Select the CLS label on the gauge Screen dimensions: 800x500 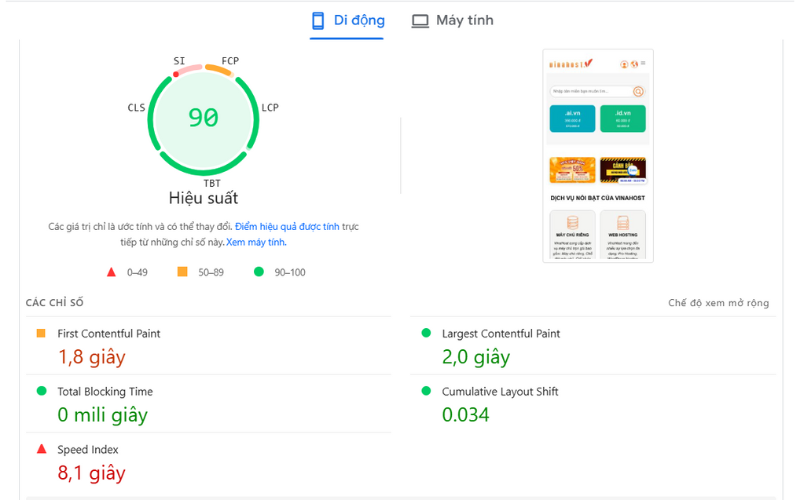click(136, 108)
